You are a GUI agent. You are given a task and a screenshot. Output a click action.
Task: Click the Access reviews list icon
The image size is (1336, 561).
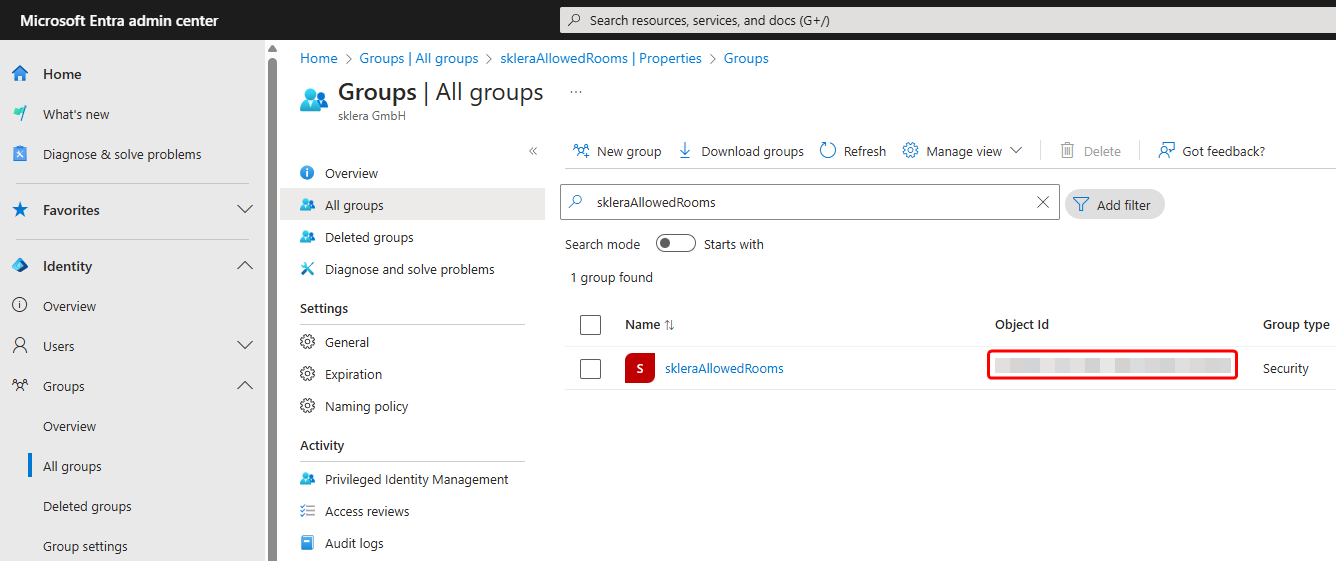308,511
